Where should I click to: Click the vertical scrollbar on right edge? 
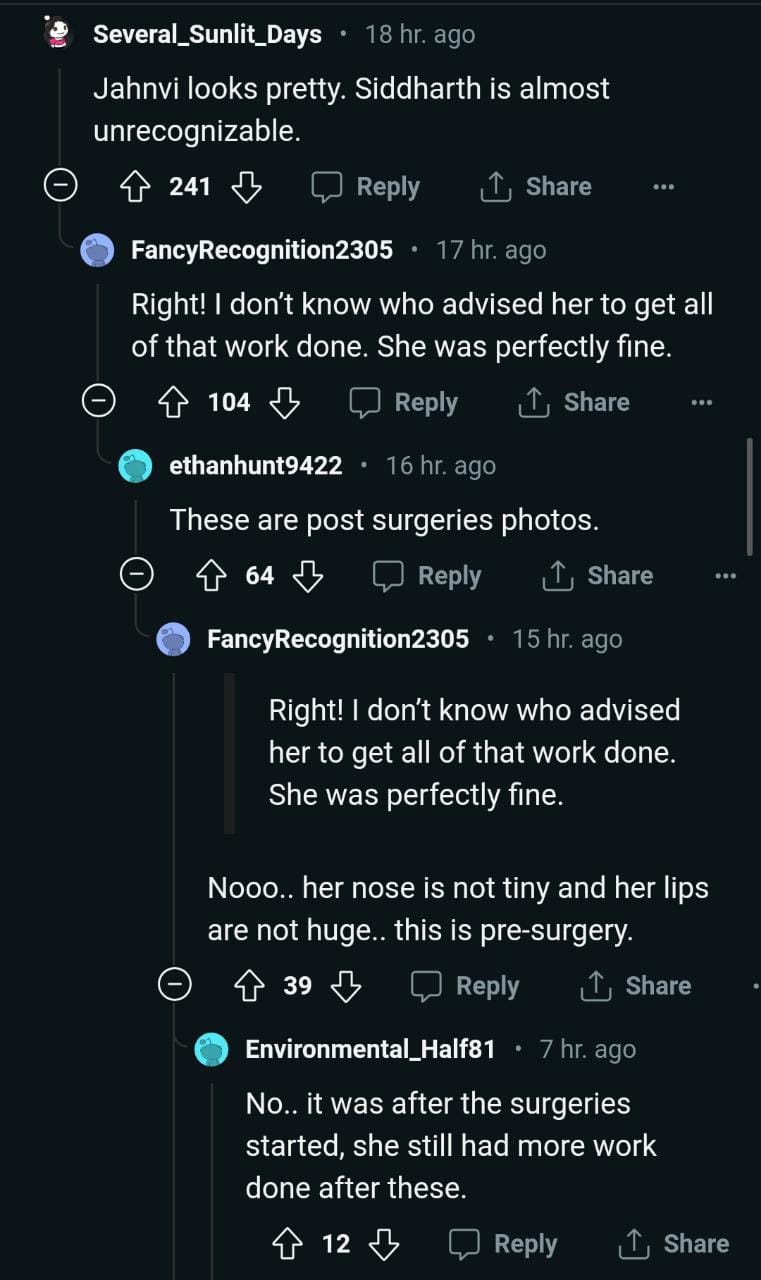[x=750, y=496]
